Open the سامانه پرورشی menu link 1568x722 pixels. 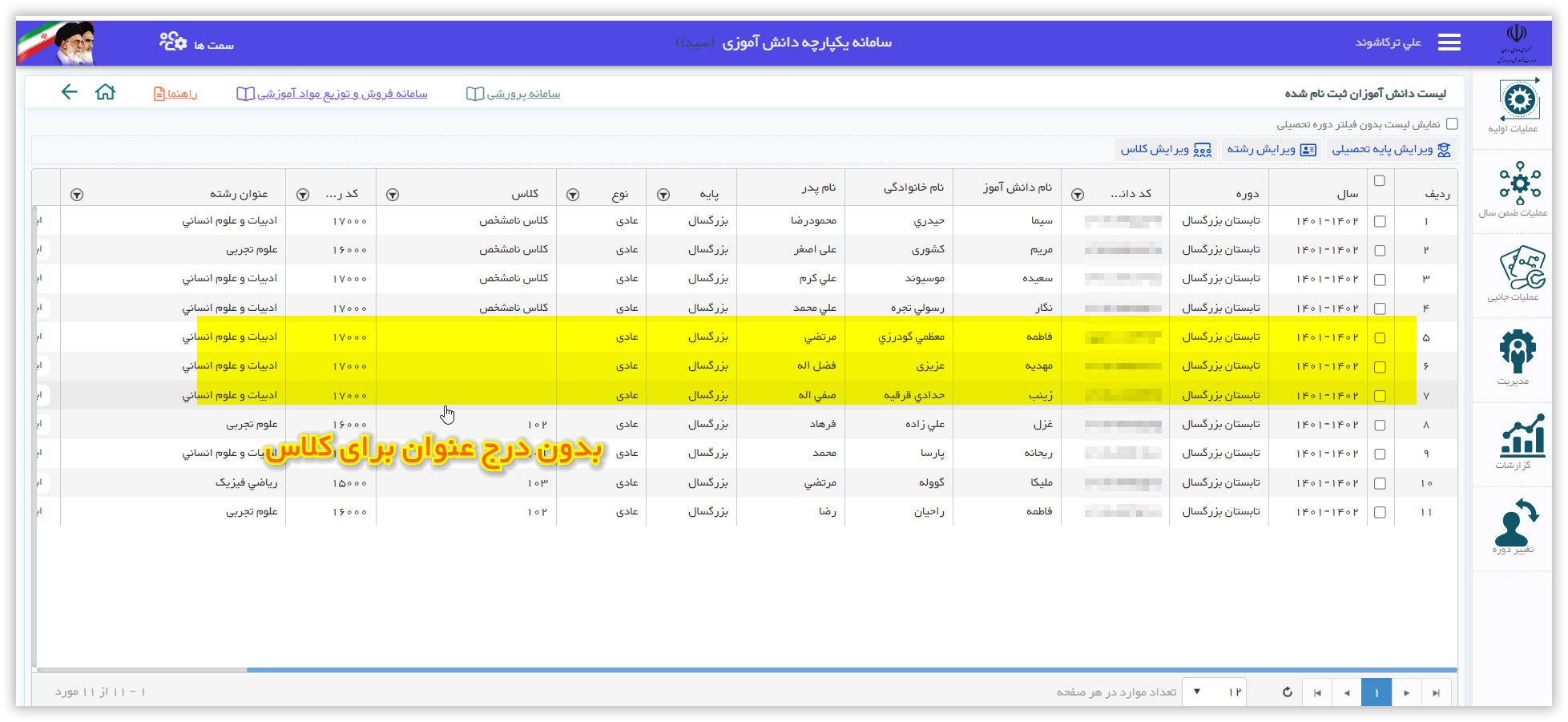[x=514, y=94]
